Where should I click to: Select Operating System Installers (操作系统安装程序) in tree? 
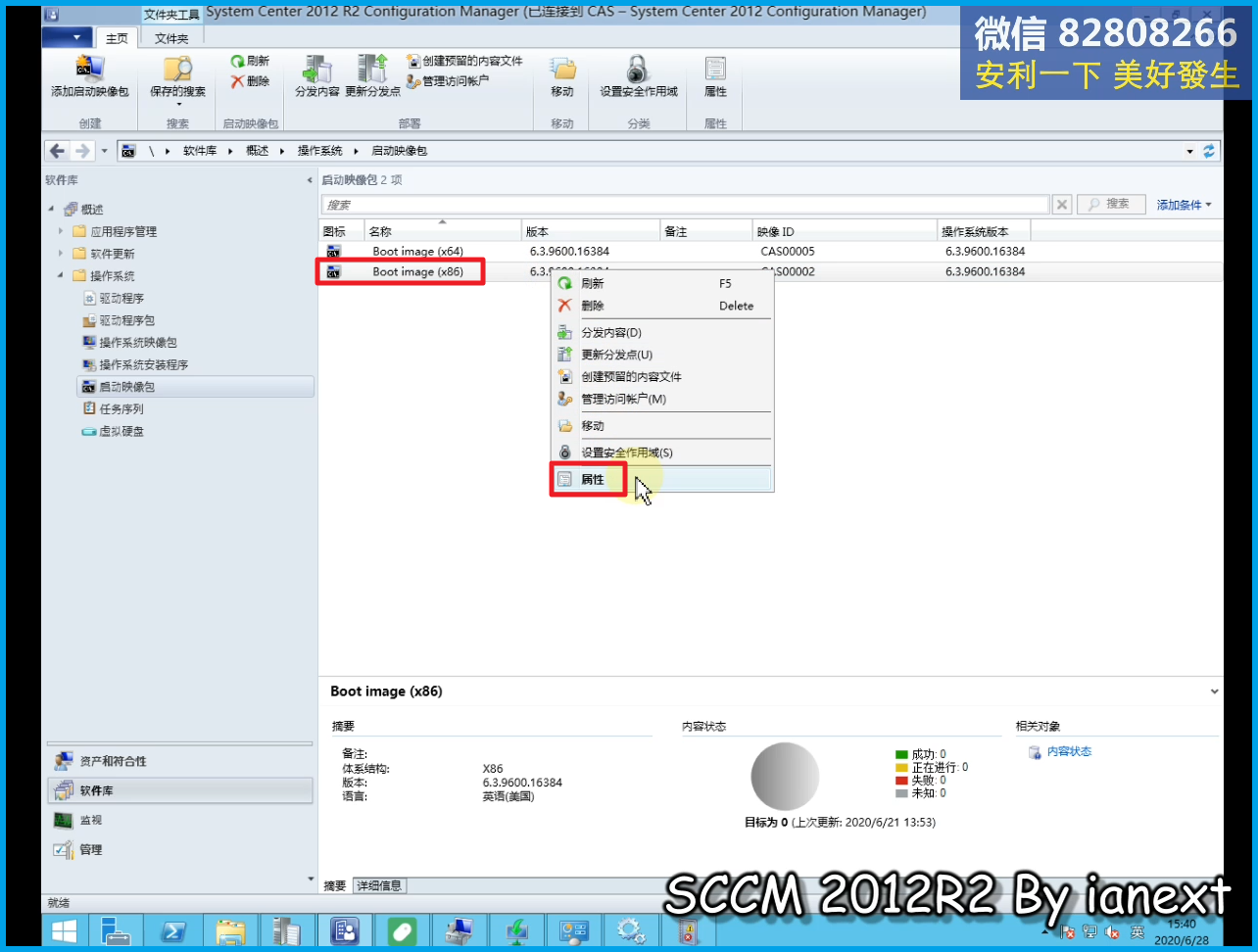tap(143, 364)
